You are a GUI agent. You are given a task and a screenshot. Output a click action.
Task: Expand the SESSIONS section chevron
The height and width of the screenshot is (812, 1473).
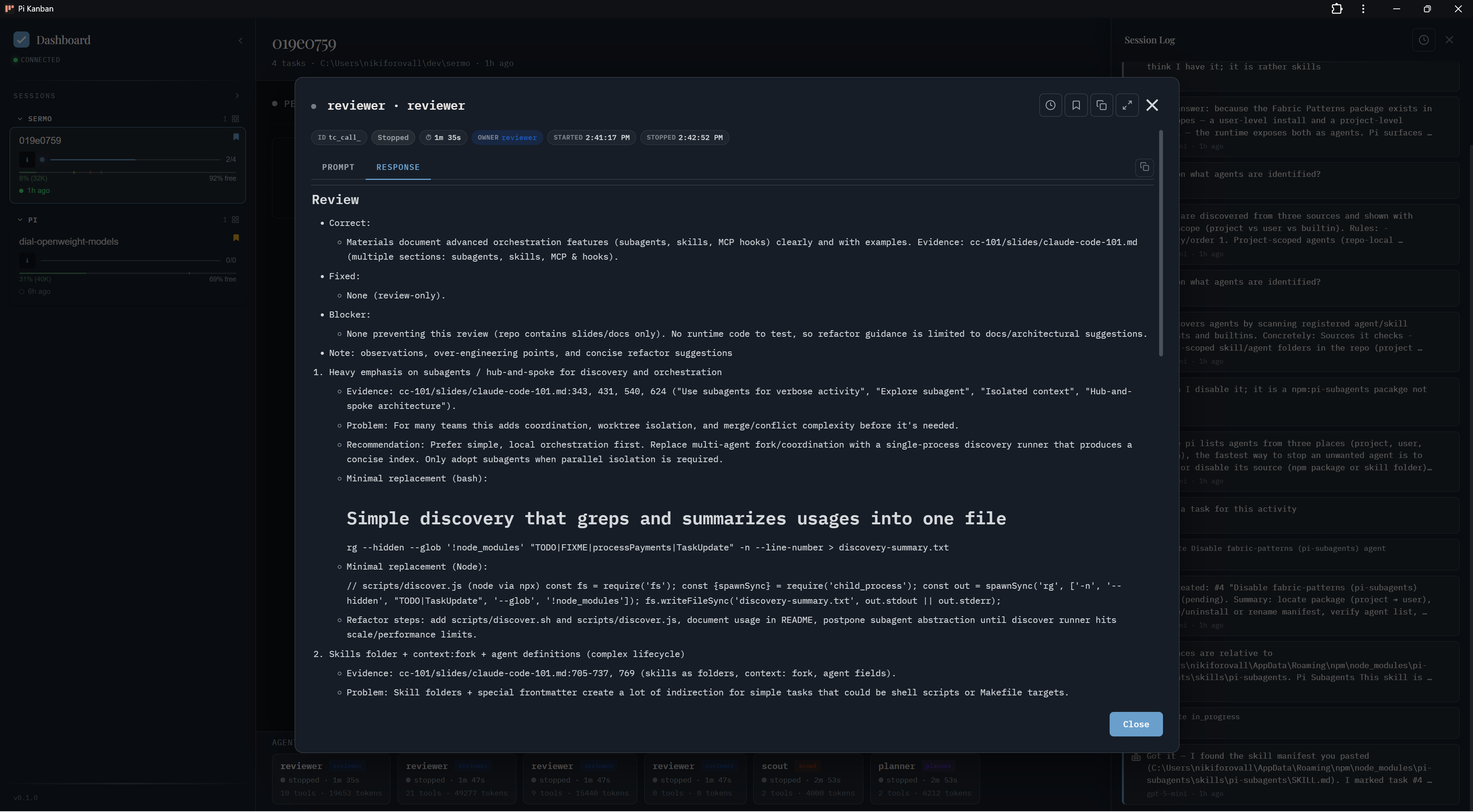point(237,96)
